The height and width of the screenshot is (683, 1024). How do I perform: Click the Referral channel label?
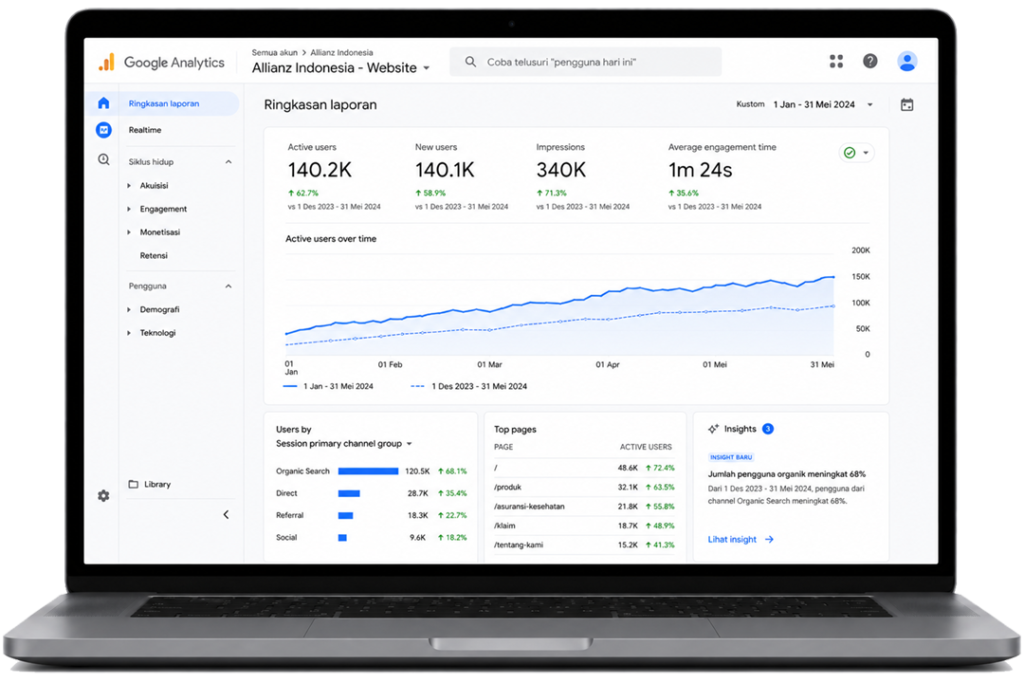[x=289, y=515]
